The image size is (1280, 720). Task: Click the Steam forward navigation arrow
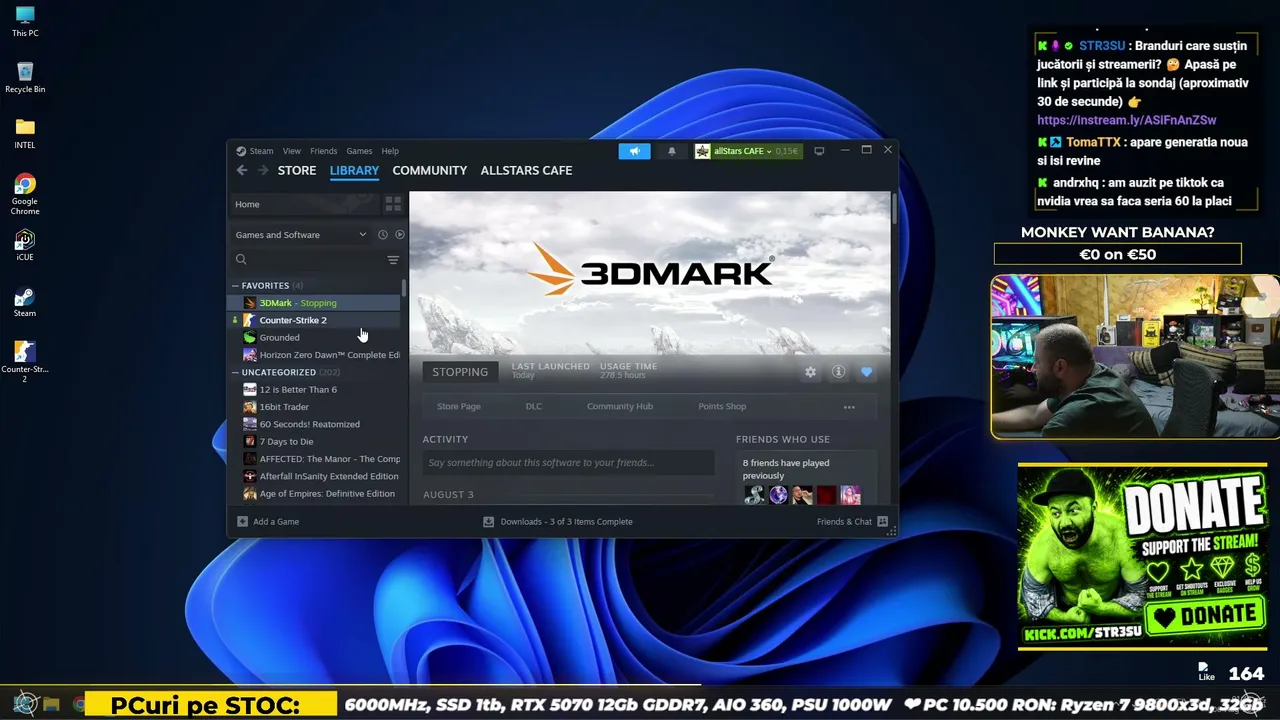[263, 170]
